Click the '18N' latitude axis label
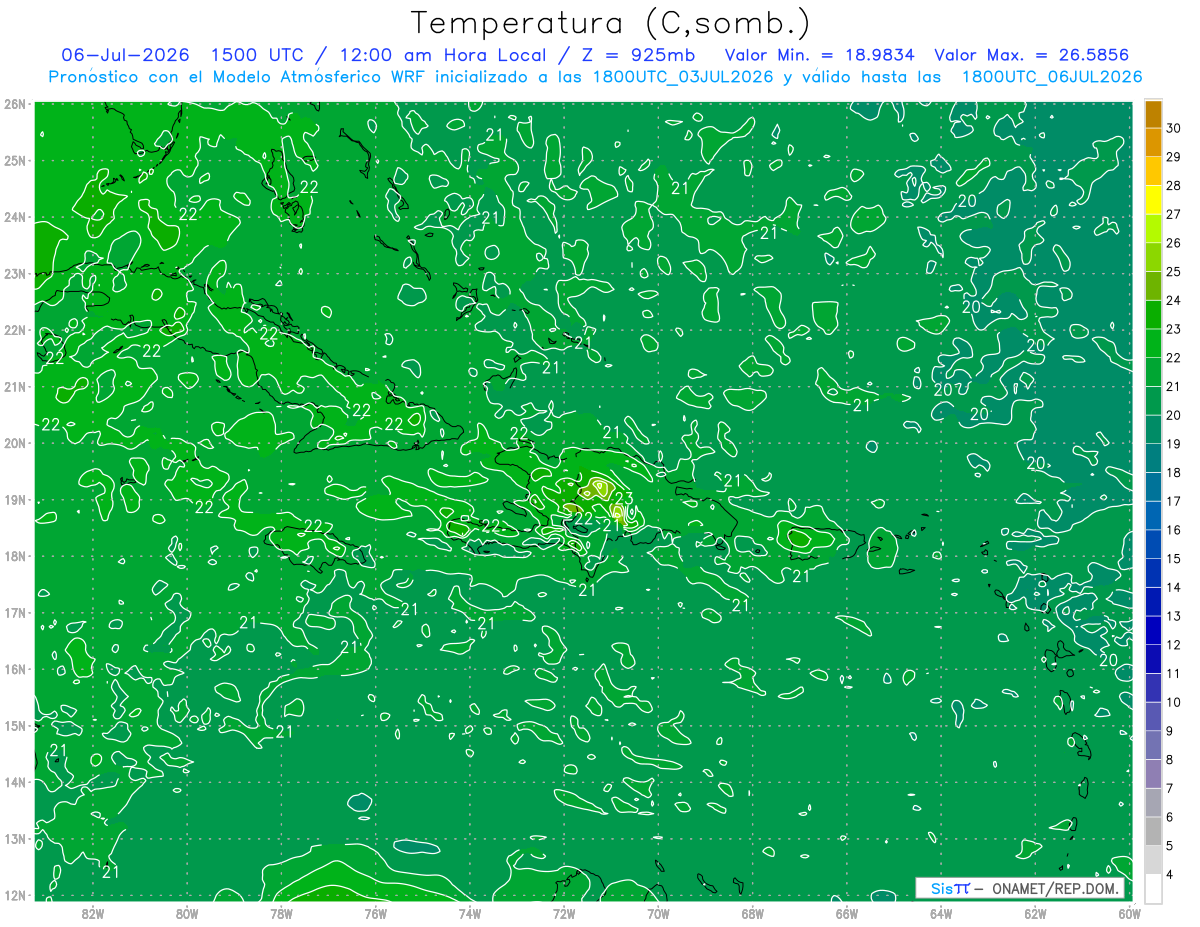1200x927 pixels. coord(15,556)
